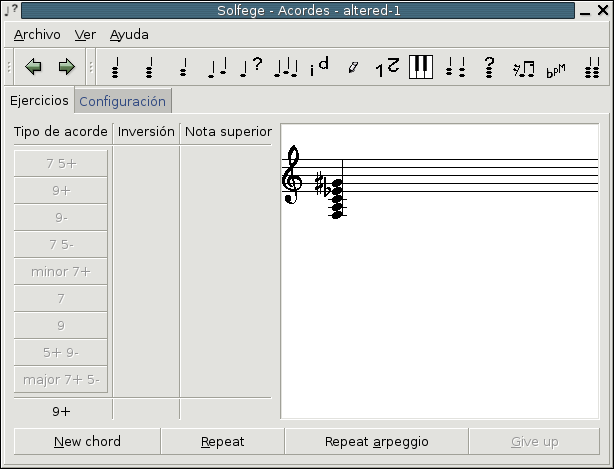Open the piano keyboard exercise icon
This screenshot has width=614, height=469.
(421, 67)
